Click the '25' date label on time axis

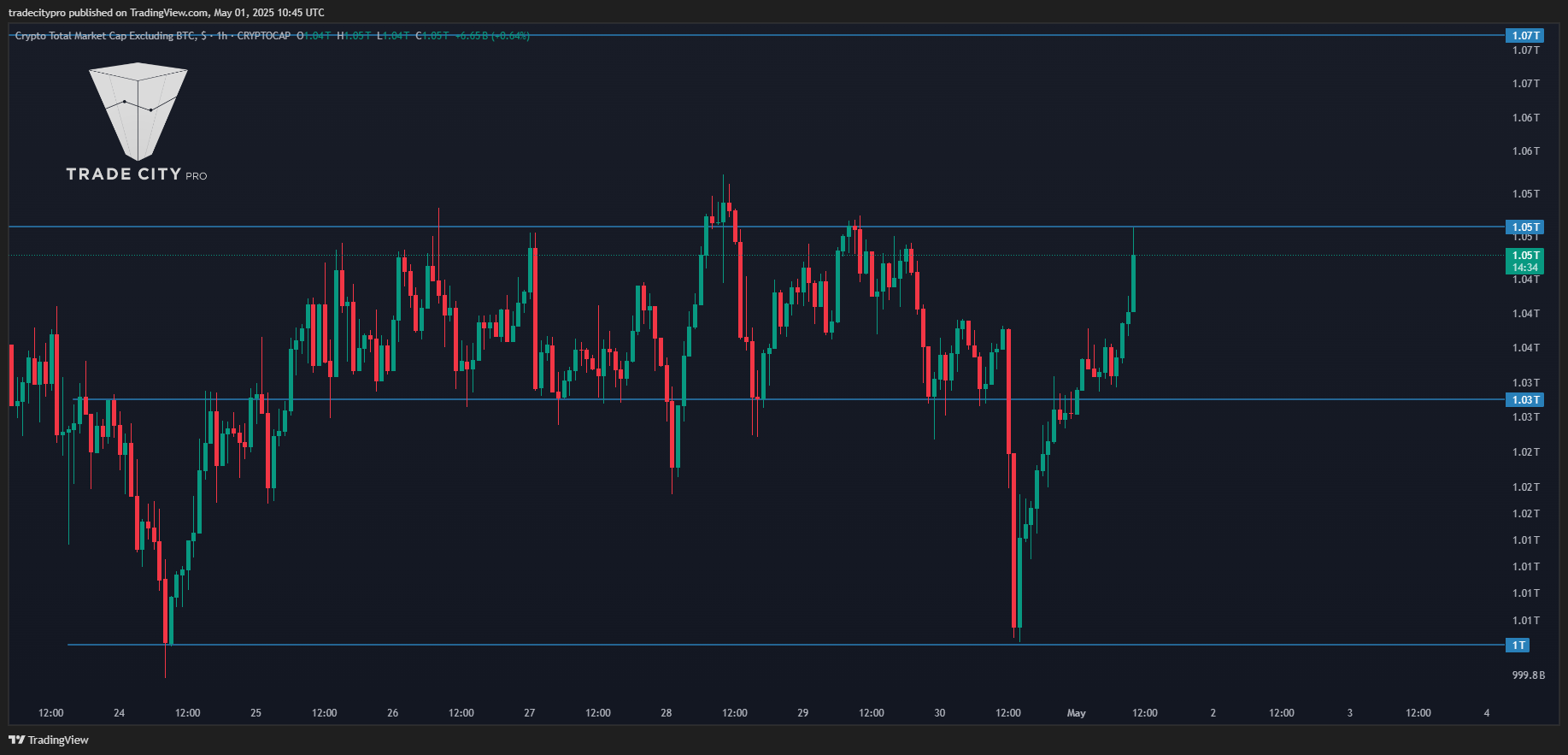coord(255,713)
